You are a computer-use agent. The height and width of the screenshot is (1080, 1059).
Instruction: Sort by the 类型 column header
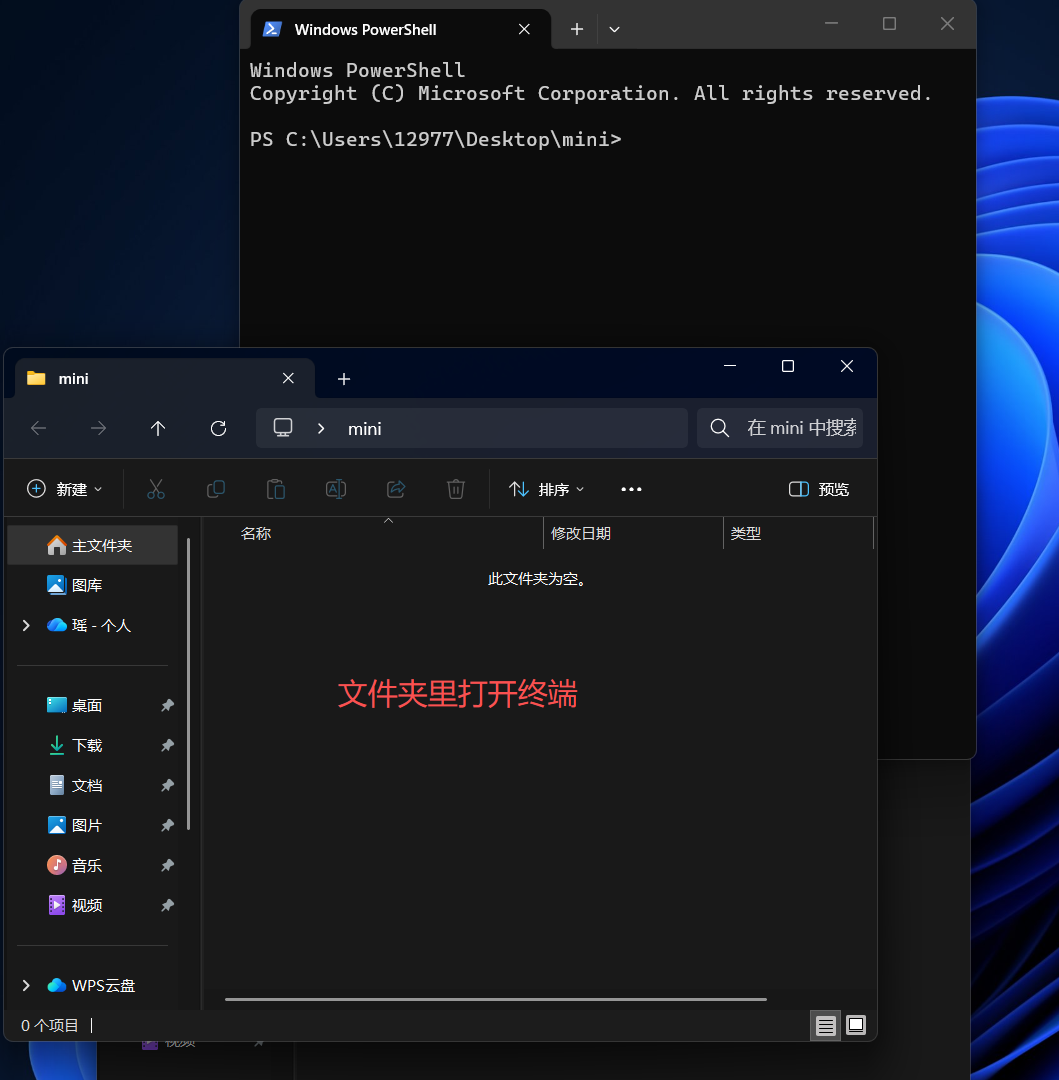[x=799, y=533]
